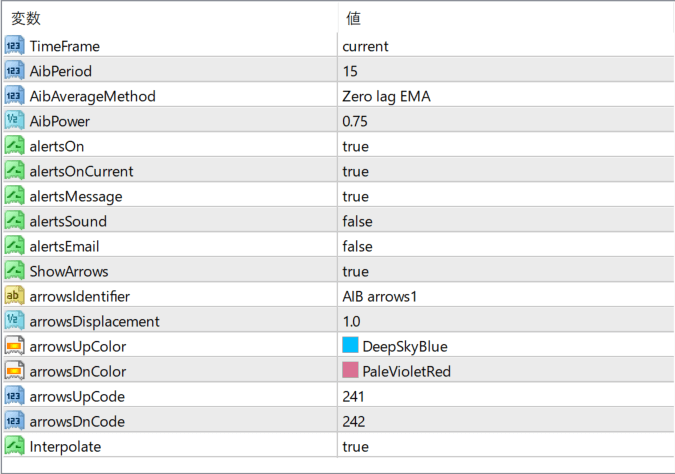Click the boolean icon next to alertsOn

coord(14,146)
